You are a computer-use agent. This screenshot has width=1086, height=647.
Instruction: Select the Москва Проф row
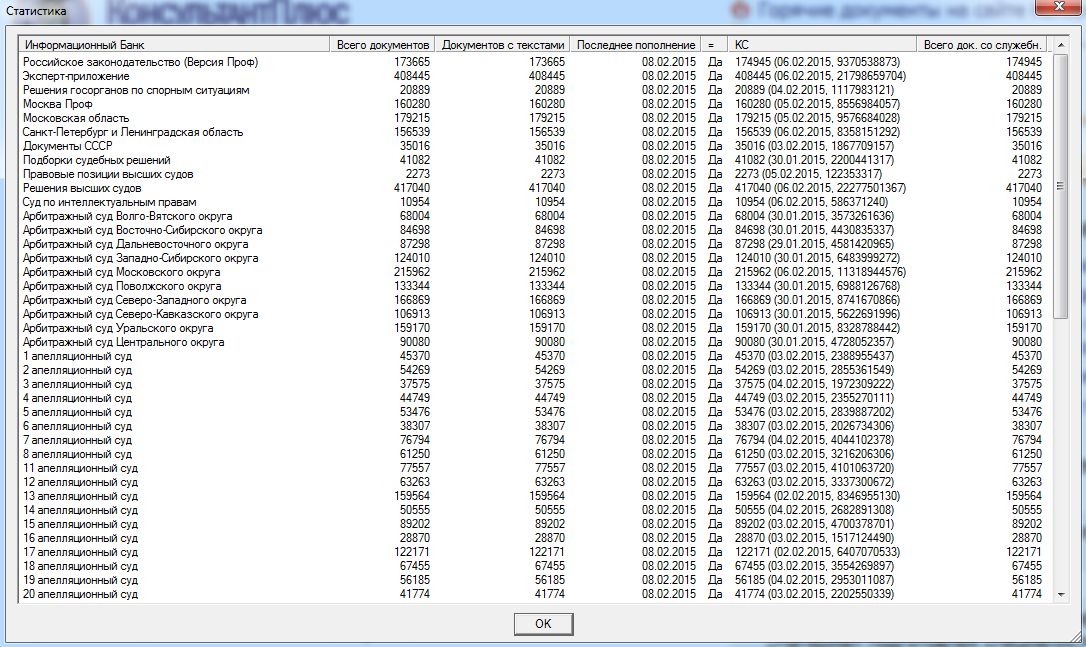pos(533,103)
